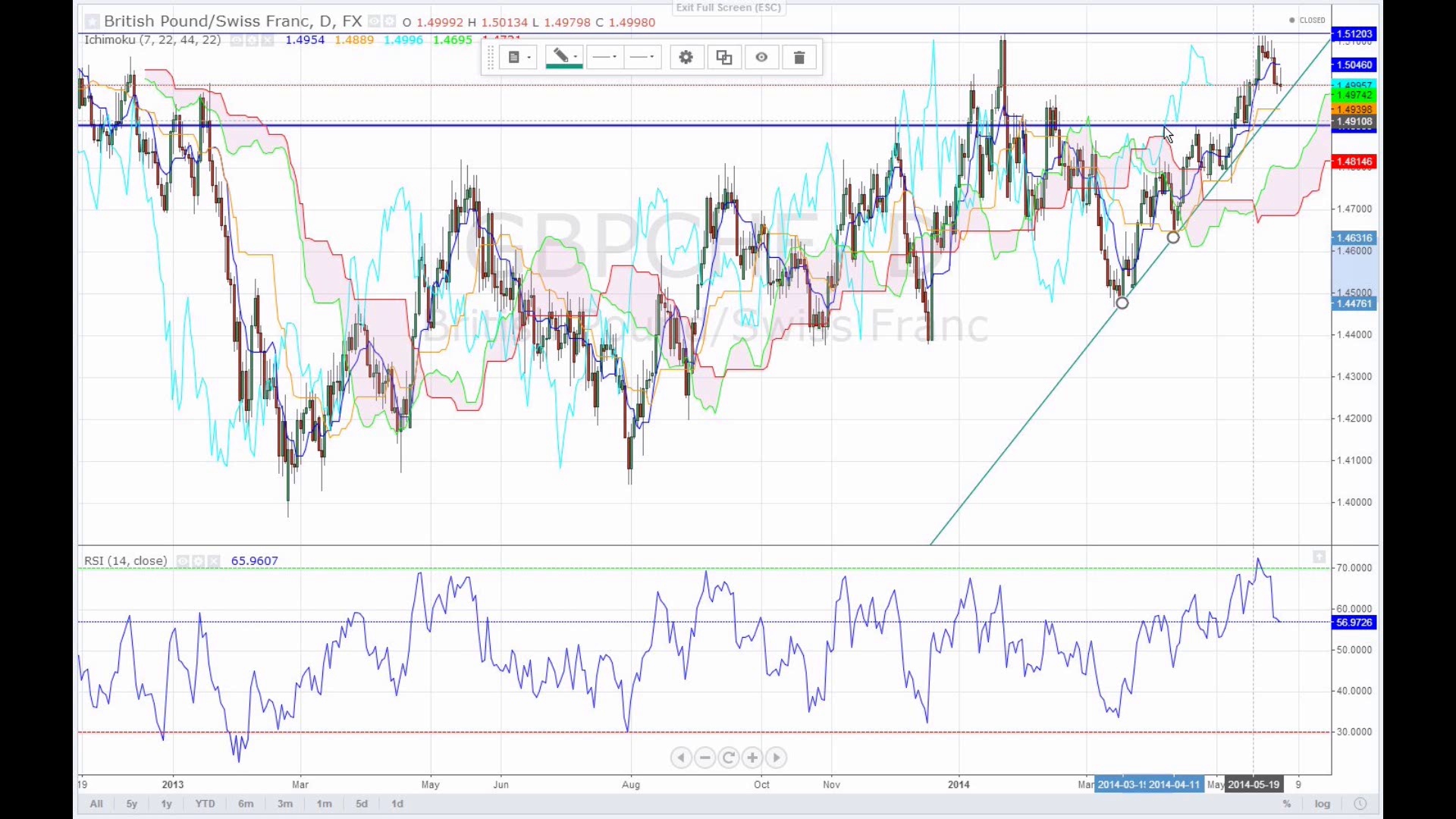The image size is (1456, 819).
Task: Zoom in chart with plus button
Action: [x=752, y=758]
